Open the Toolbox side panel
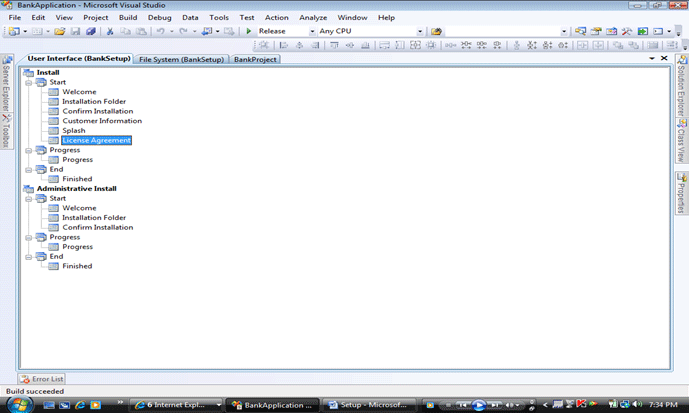The height and width of the screenshot is (413, 689). coord(6,131)
